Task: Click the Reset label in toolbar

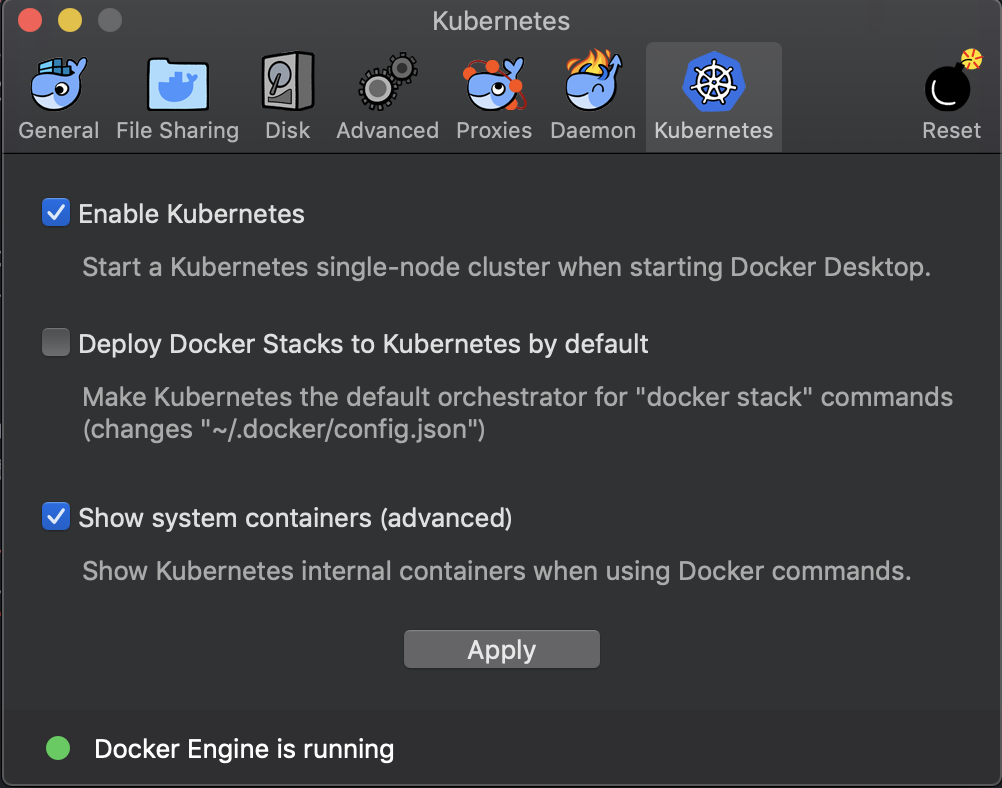Action: (951, 131)
